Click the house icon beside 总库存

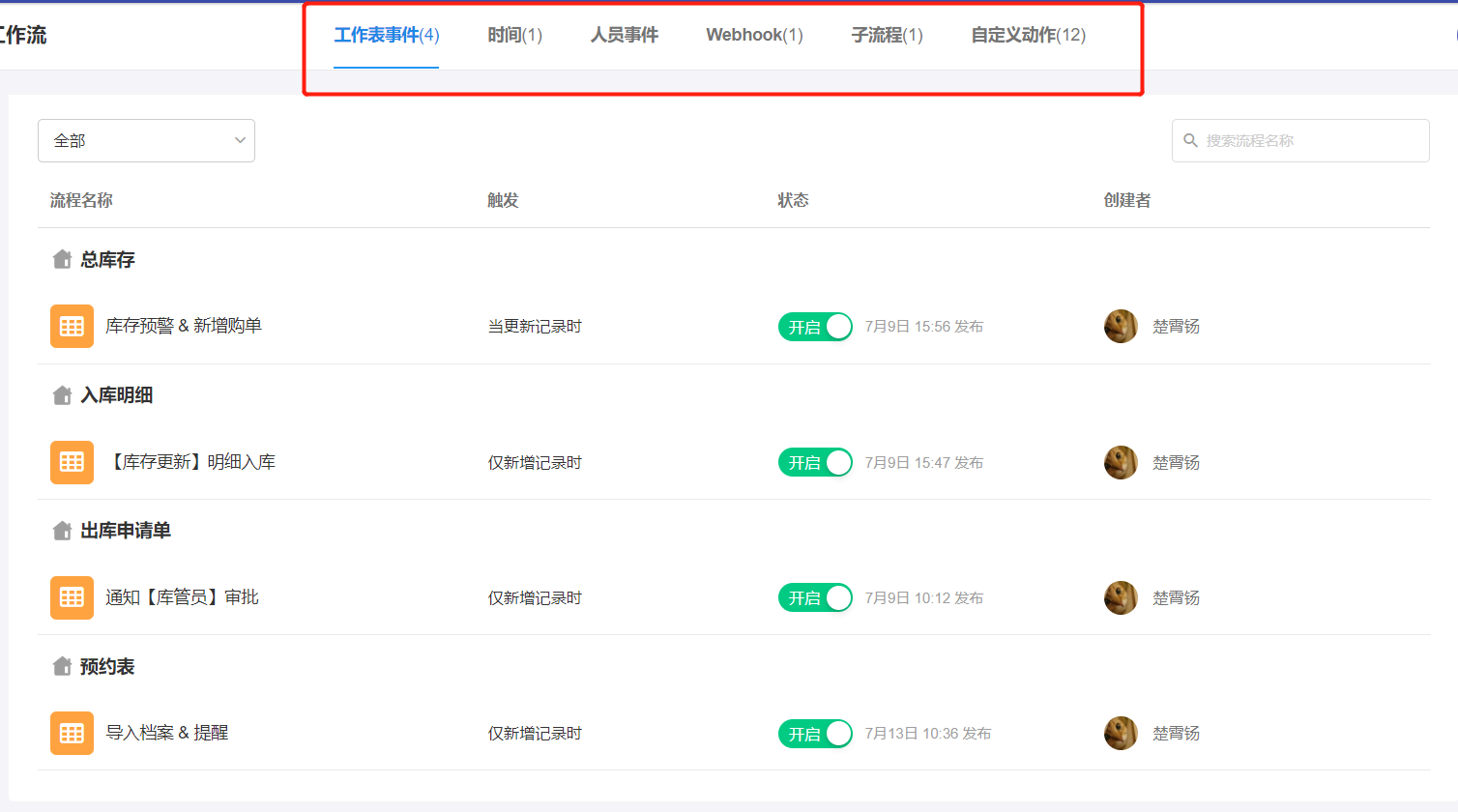(x=62, y=259)
